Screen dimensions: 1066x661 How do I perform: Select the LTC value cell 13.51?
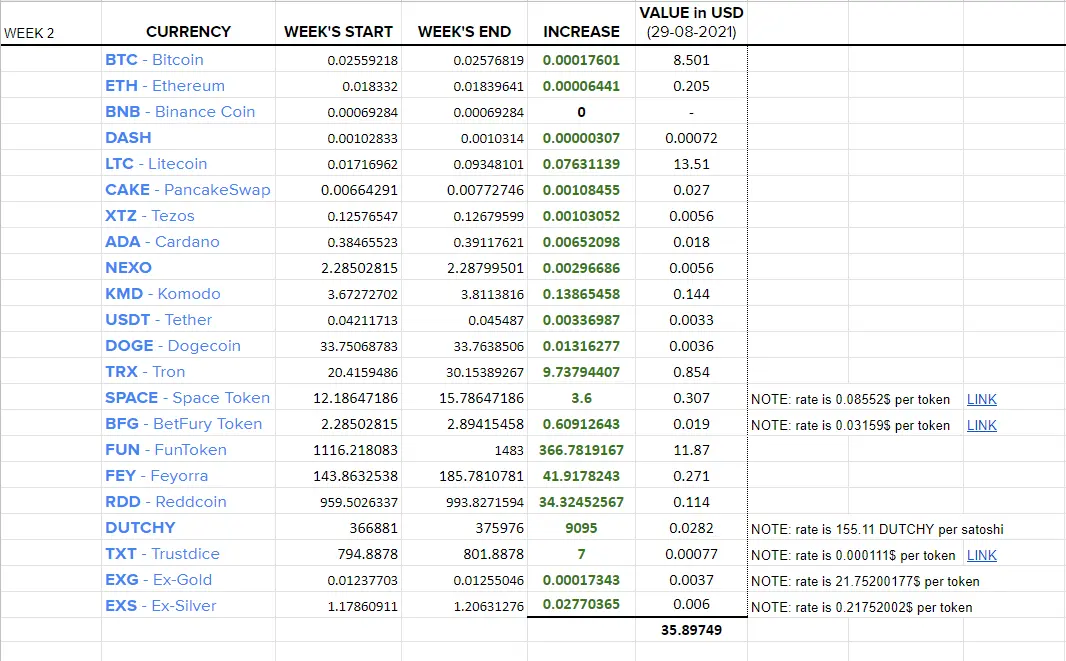tap(691, 164)
